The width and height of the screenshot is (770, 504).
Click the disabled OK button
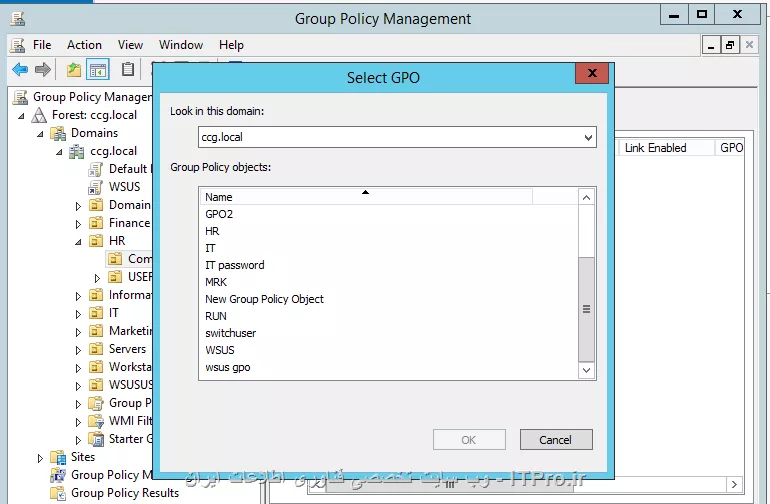469,440
